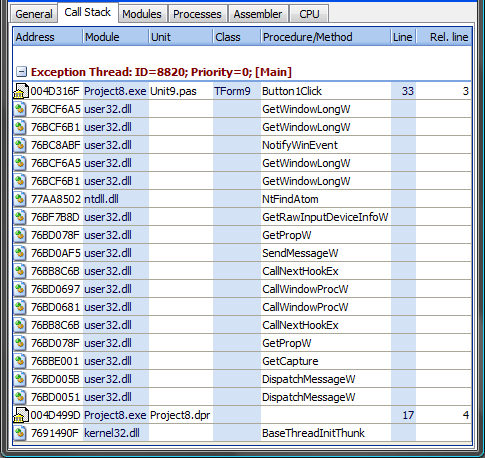Click source file icon for address 004D316F
The image size is (485, 458).
pyautogui.click(x=21, y=91)
